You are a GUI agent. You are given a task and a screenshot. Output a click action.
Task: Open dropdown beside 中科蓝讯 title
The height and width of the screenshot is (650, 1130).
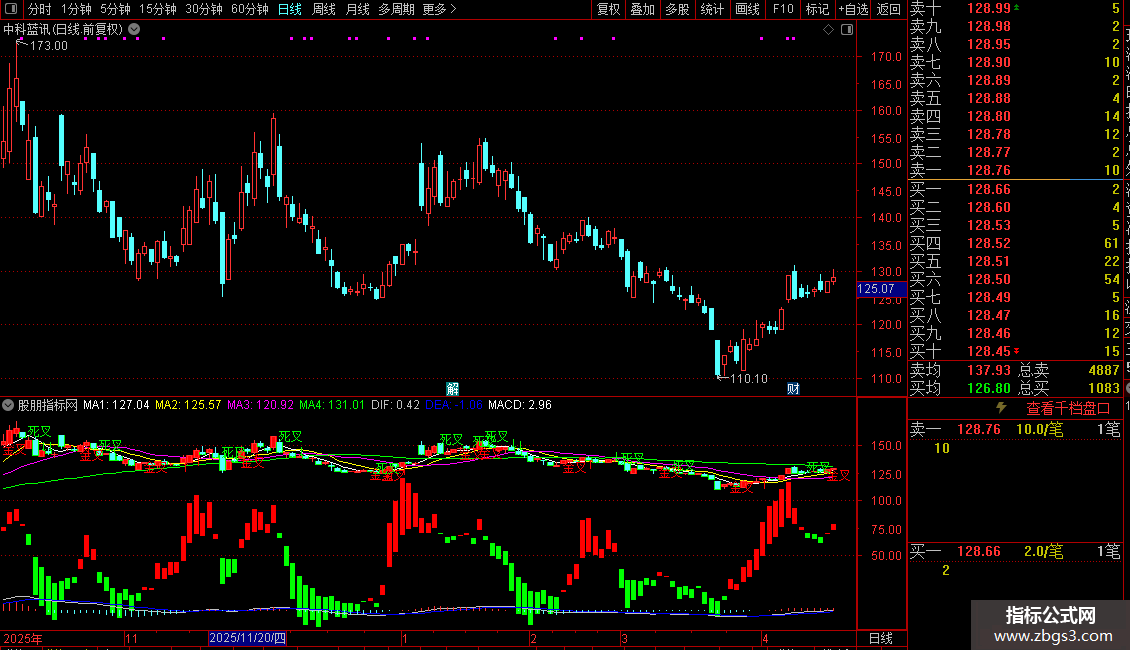[x=134, y=30]
